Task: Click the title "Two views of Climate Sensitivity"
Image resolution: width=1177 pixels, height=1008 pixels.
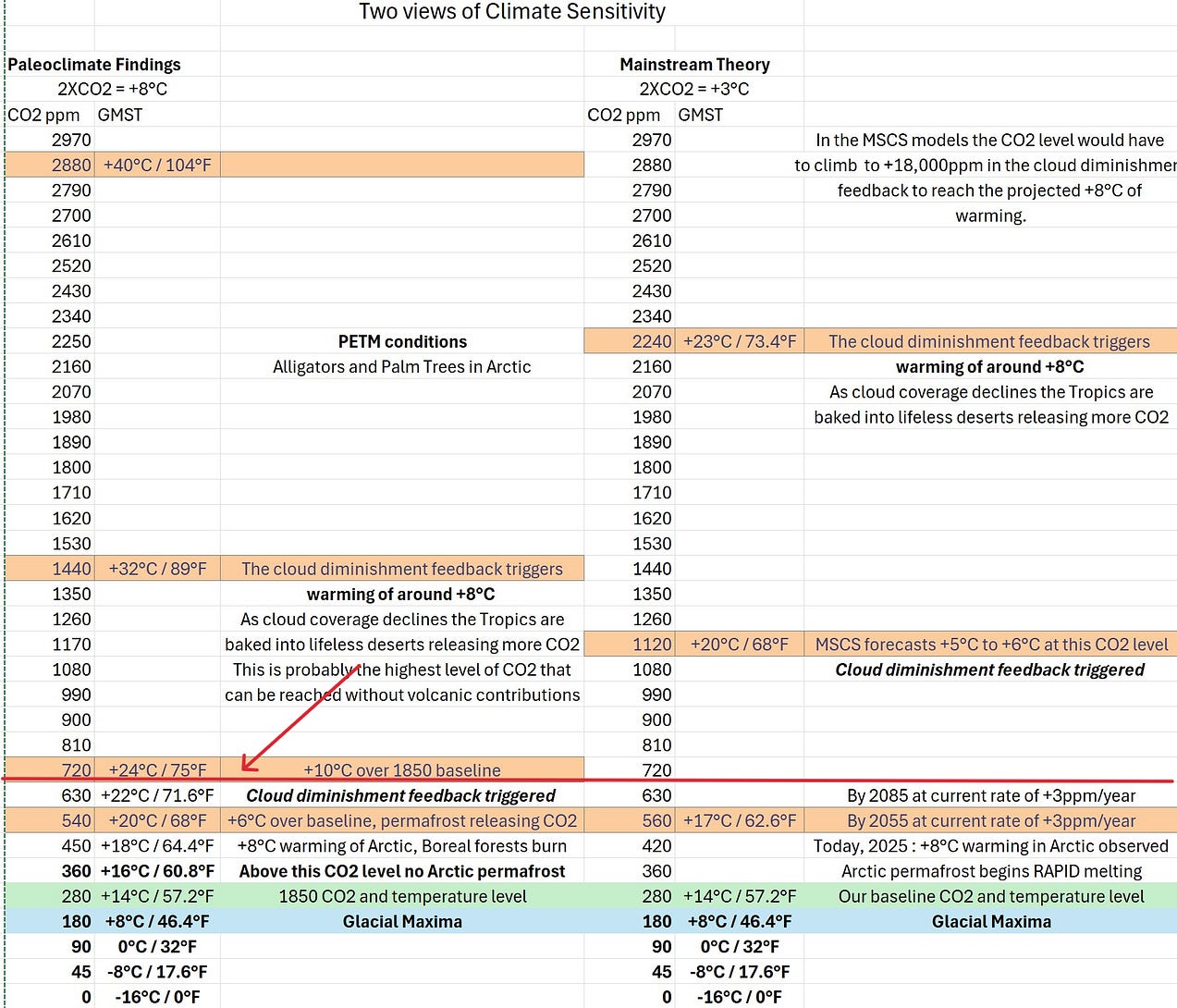Action: [x=511, y=12]
